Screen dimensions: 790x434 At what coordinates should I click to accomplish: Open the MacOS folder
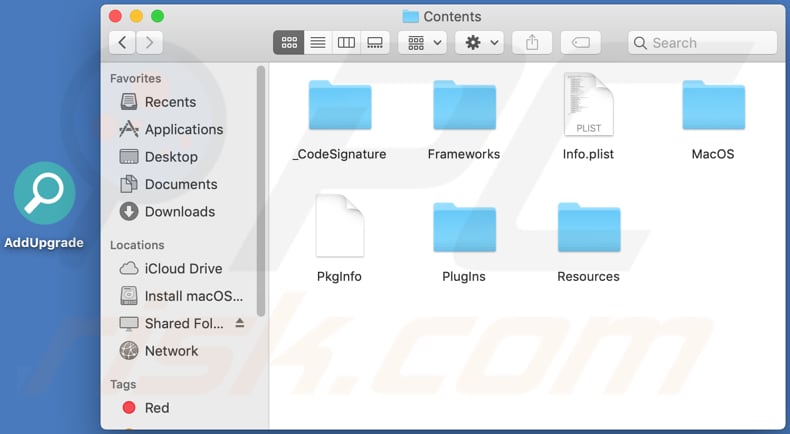coord(713,107)
